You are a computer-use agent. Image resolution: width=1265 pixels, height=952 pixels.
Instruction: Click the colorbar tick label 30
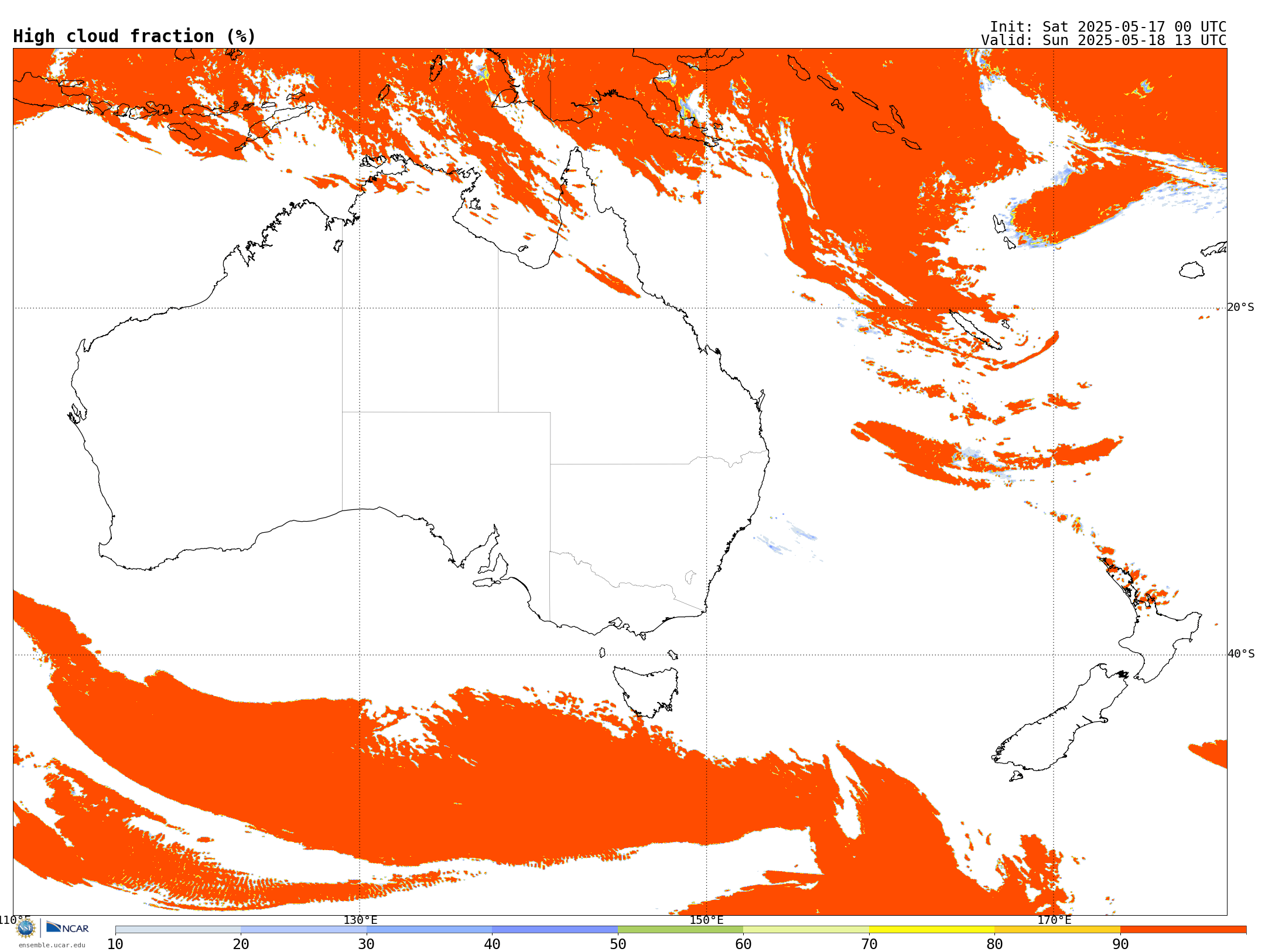367,944
